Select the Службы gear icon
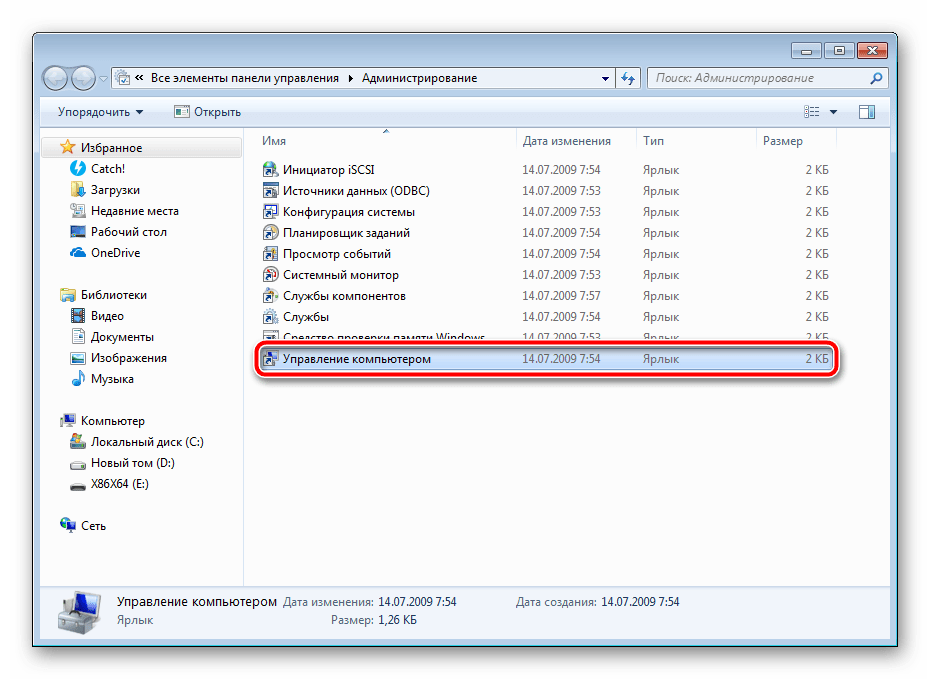This screenshot has height=679, width=930. 270,317
